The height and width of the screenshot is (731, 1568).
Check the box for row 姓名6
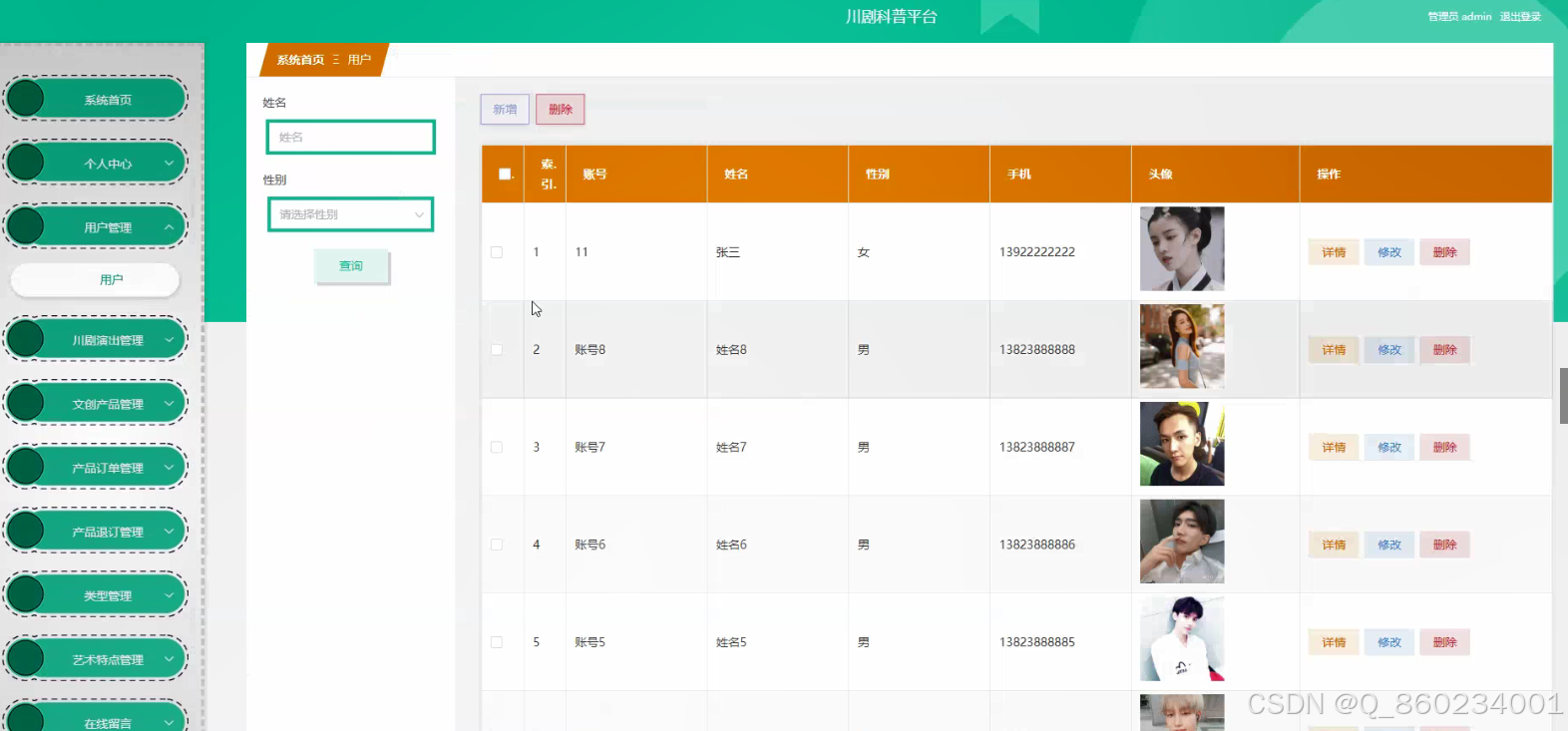click(x=497, y=546)
